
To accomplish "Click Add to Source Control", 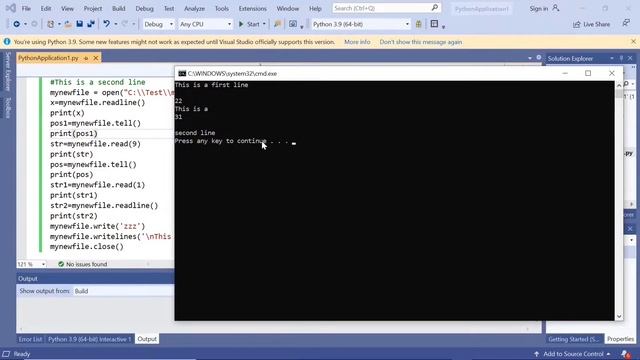I will (x=573, y=354).
